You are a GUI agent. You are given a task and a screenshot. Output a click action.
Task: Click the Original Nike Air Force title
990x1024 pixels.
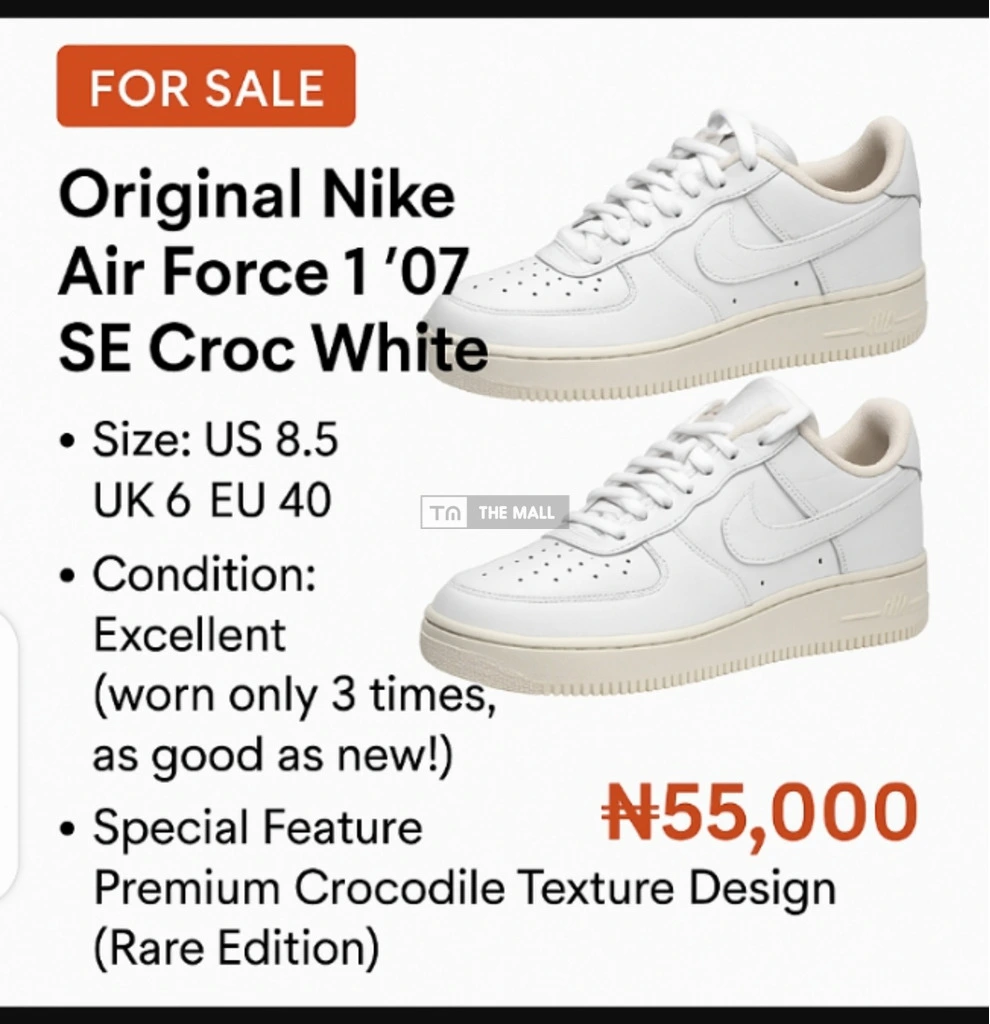pyautogui.click(x=273, y=270)
